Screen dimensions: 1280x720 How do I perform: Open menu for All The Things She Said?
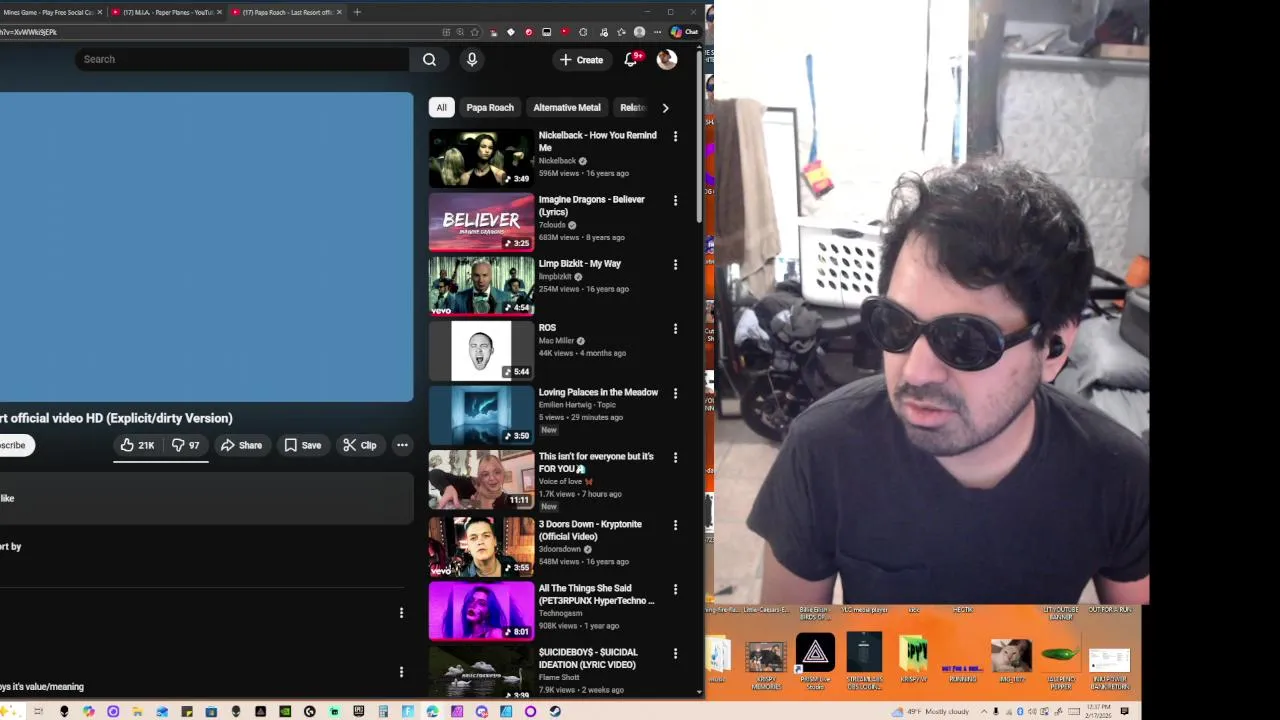click(x=675, y=589)
